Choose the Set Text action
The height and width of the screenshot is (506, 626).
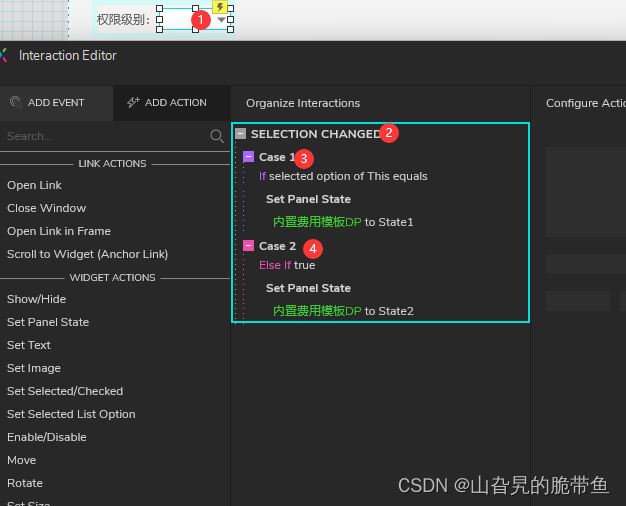coord(29,345)
